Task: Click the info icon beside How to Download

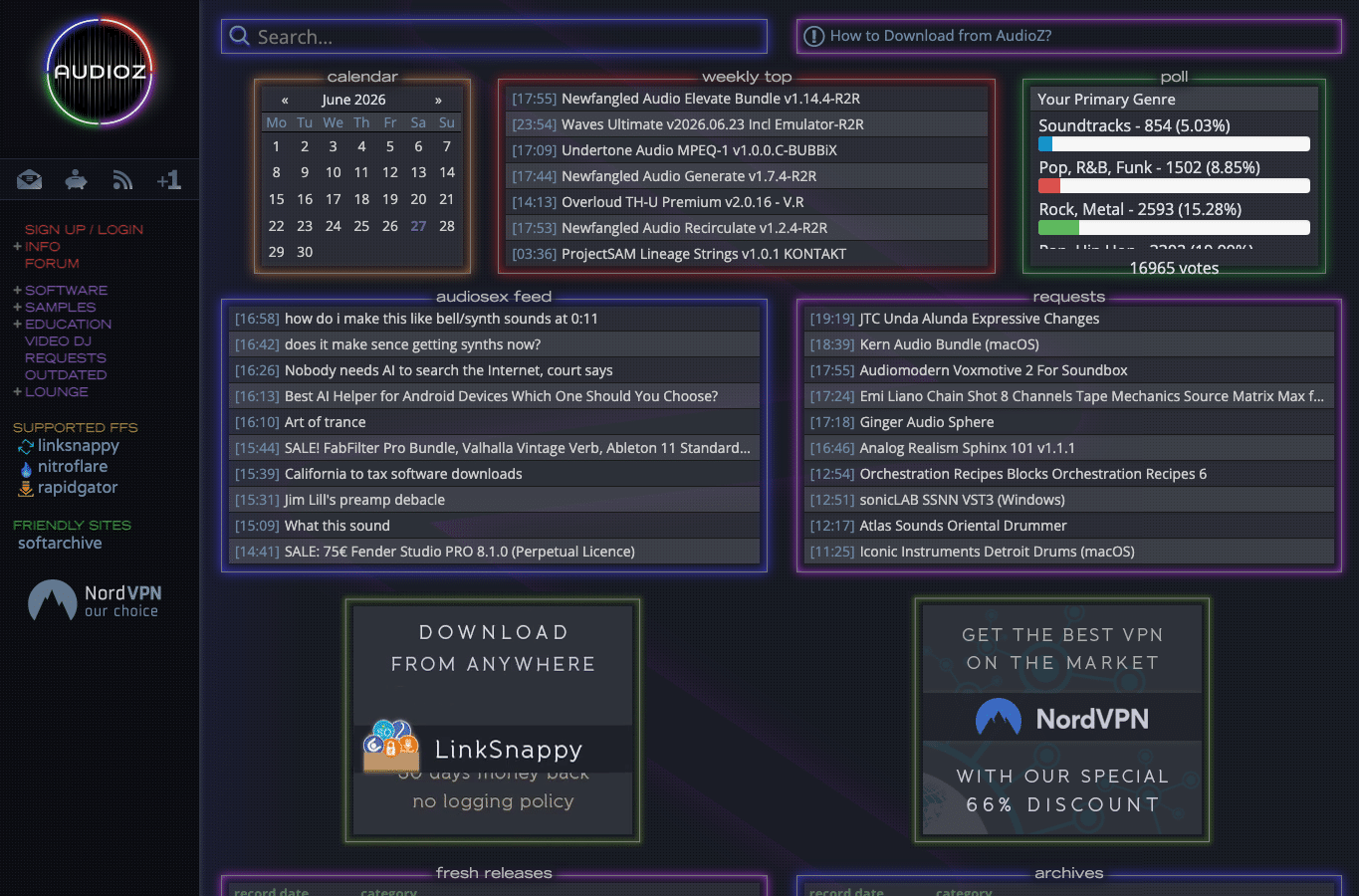Action: click(813, 36)
